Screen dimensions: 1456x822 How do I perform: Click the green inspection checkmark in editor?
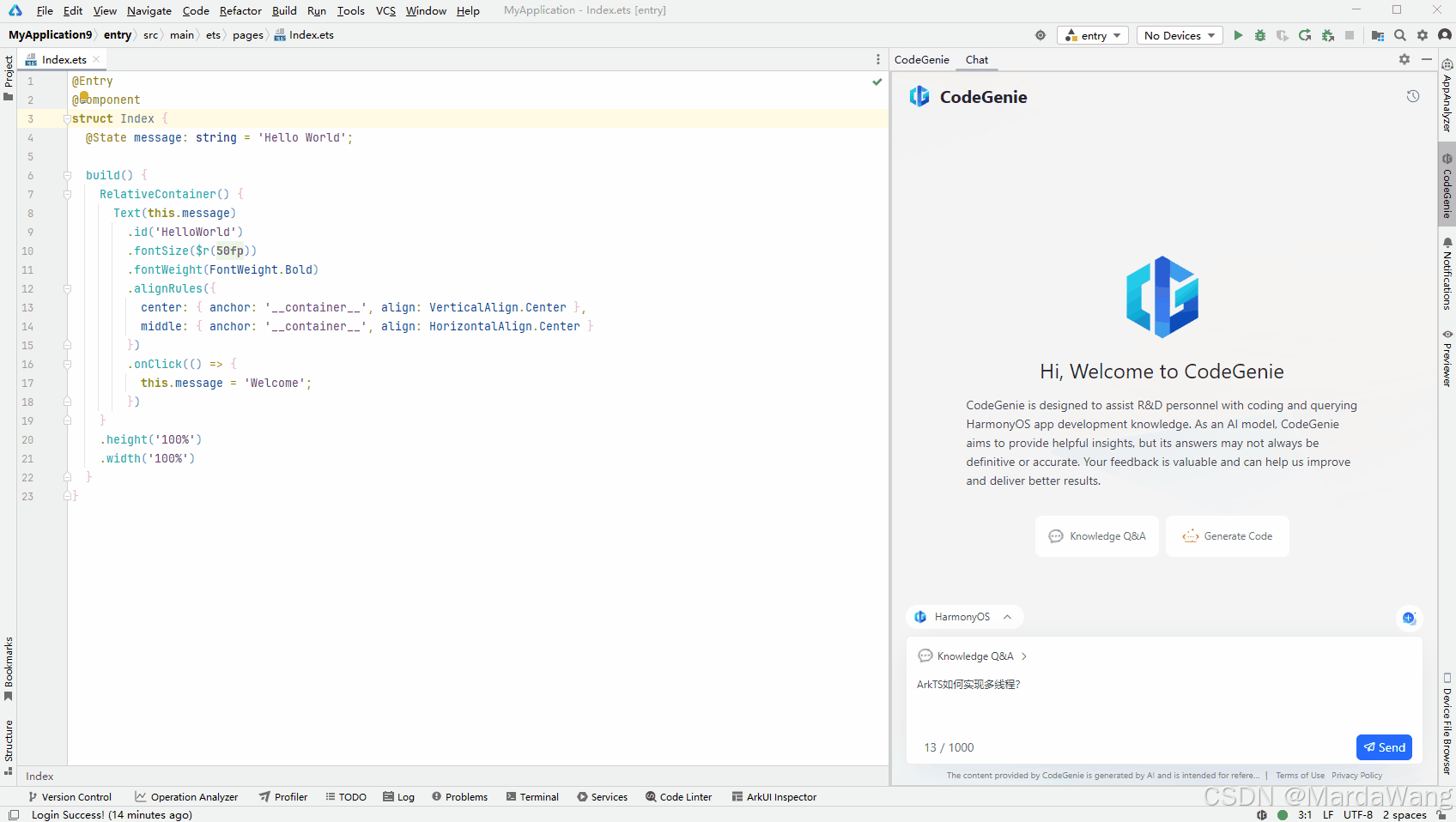(877, 82)
